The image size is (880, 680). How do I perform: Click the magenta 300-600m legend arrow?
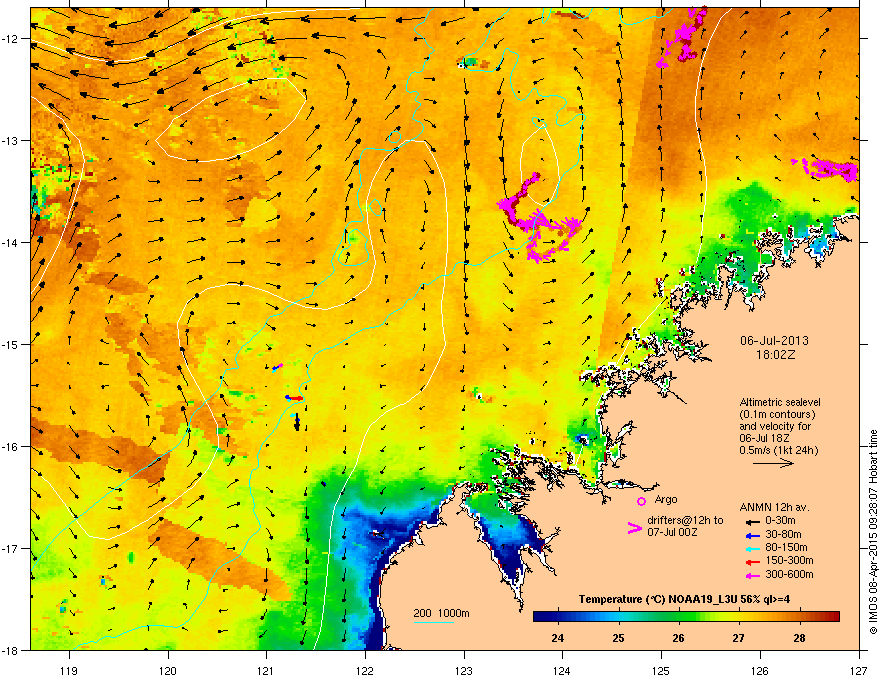(752, 575)
